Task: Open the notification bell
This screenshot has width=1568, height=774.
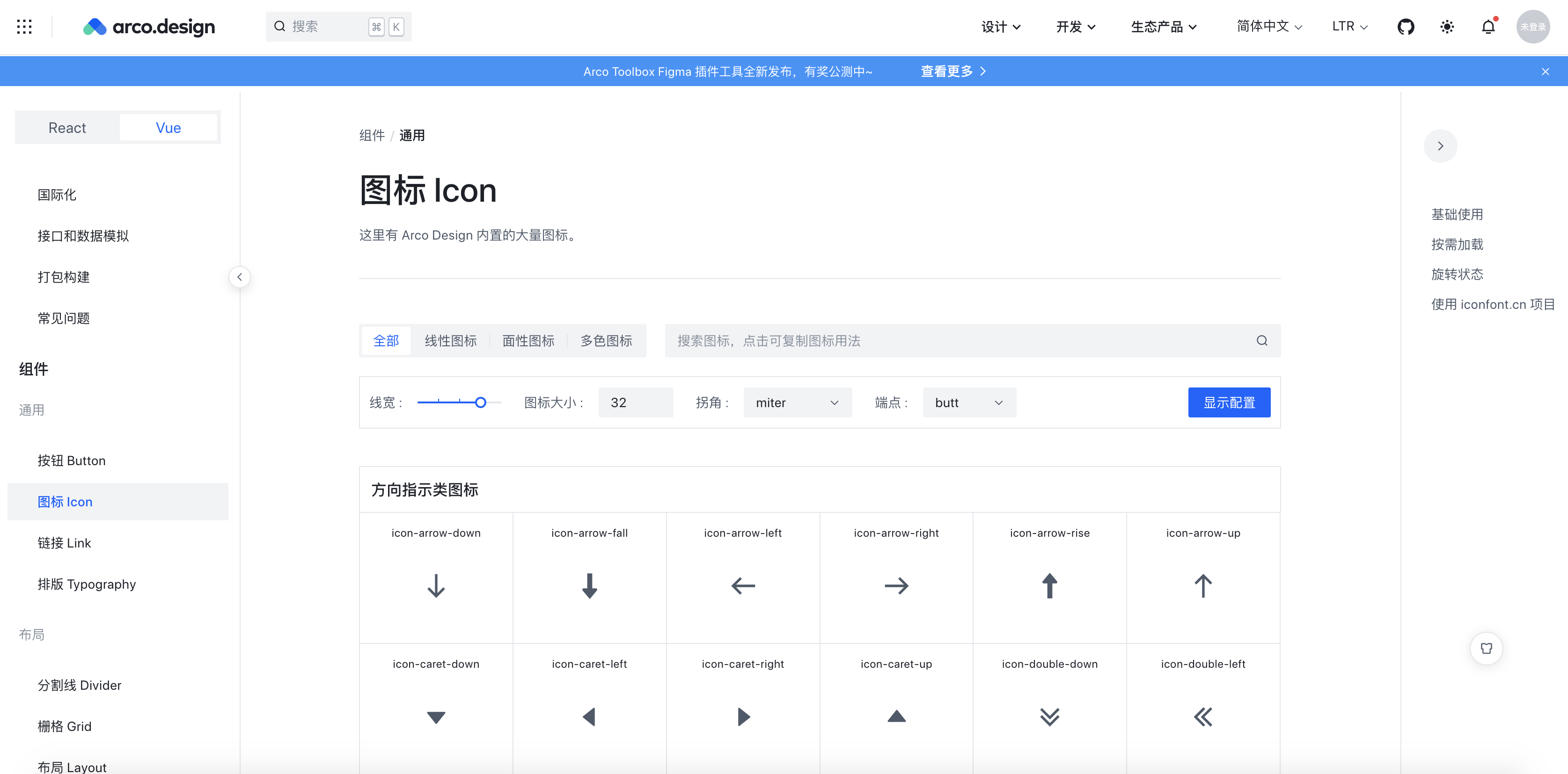Action: point(1488,27)
